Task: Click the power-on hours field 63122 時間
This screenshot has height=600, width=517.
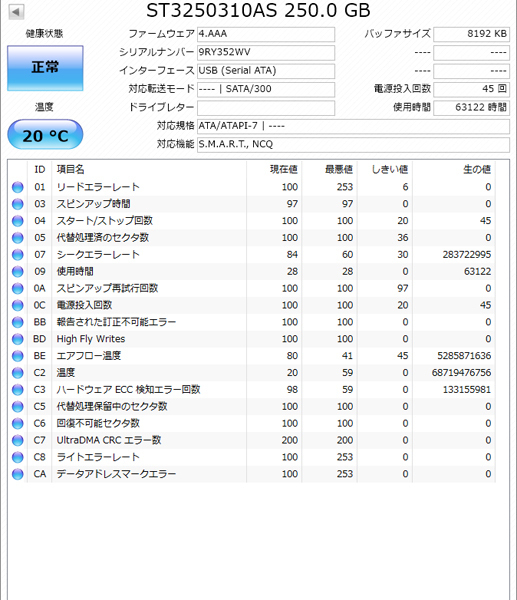Action: (471, 108)
